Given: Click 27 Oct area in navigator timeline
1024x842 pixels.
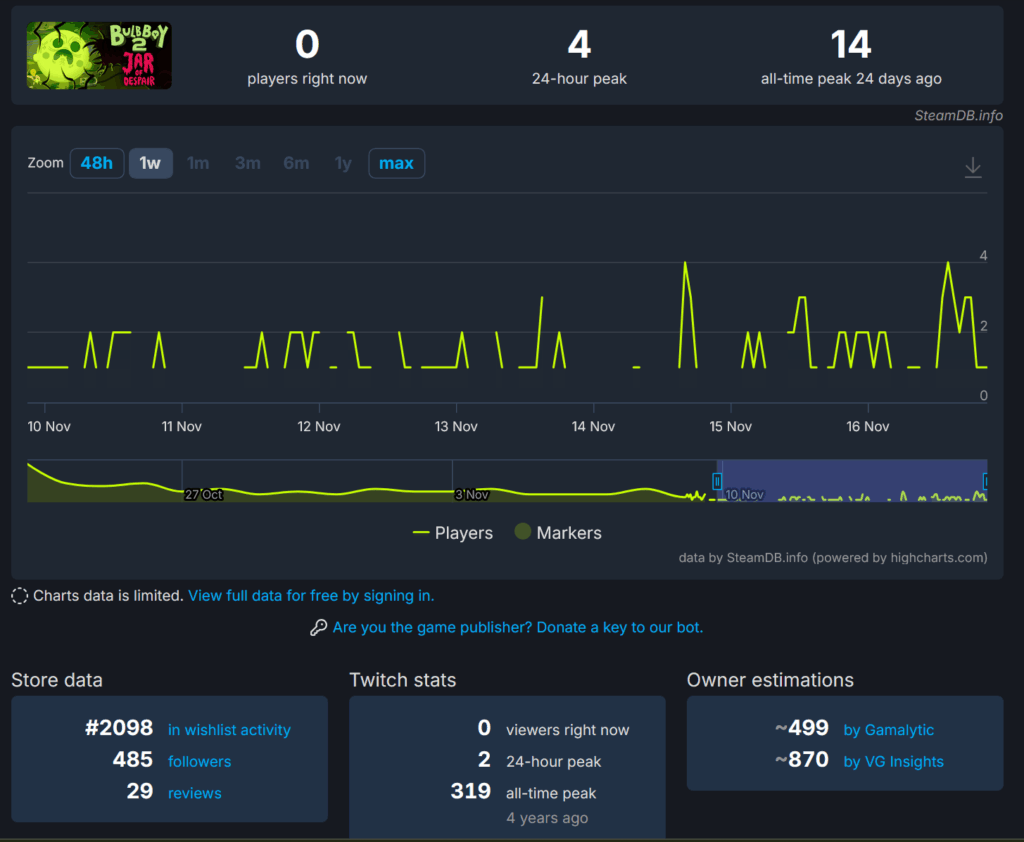Looking at the screenshot, I should (203, 494).
